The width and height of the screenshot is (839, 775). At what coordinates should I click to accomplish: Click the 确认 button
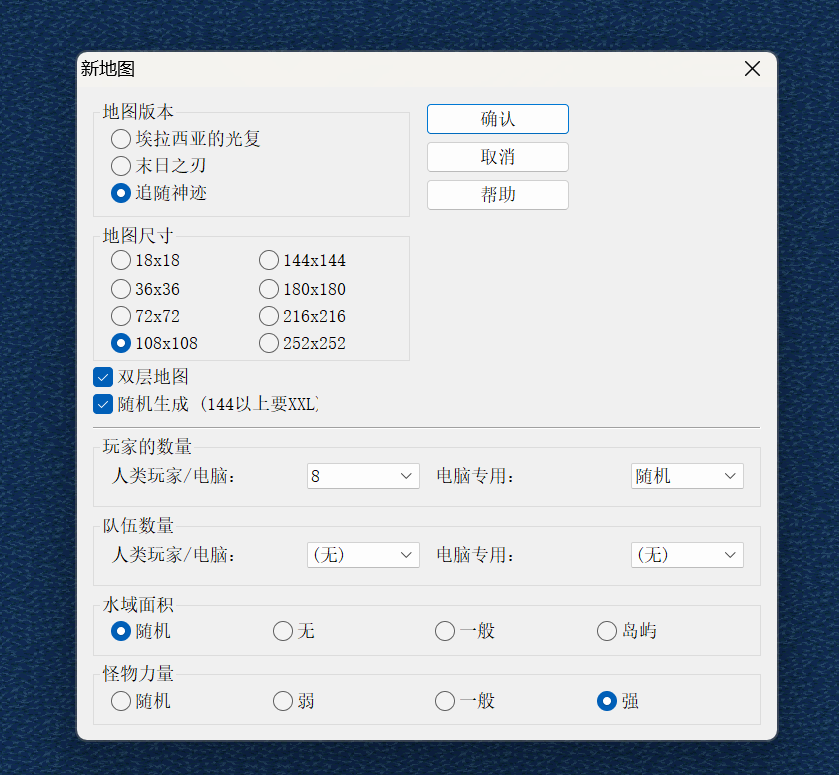point(497,118)
